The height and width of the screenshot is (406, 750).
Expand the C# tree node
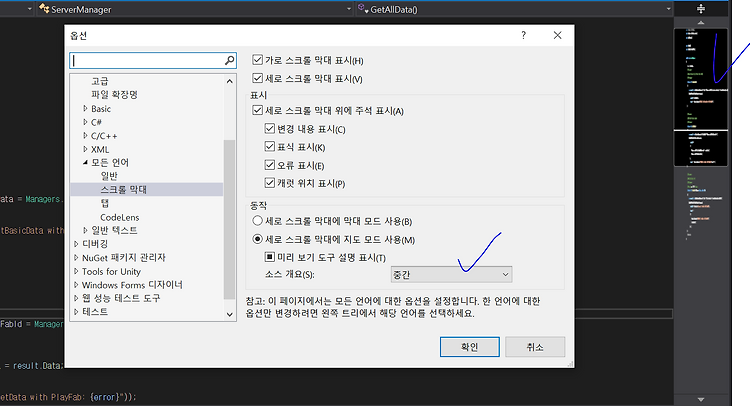(x=85, y=122)
